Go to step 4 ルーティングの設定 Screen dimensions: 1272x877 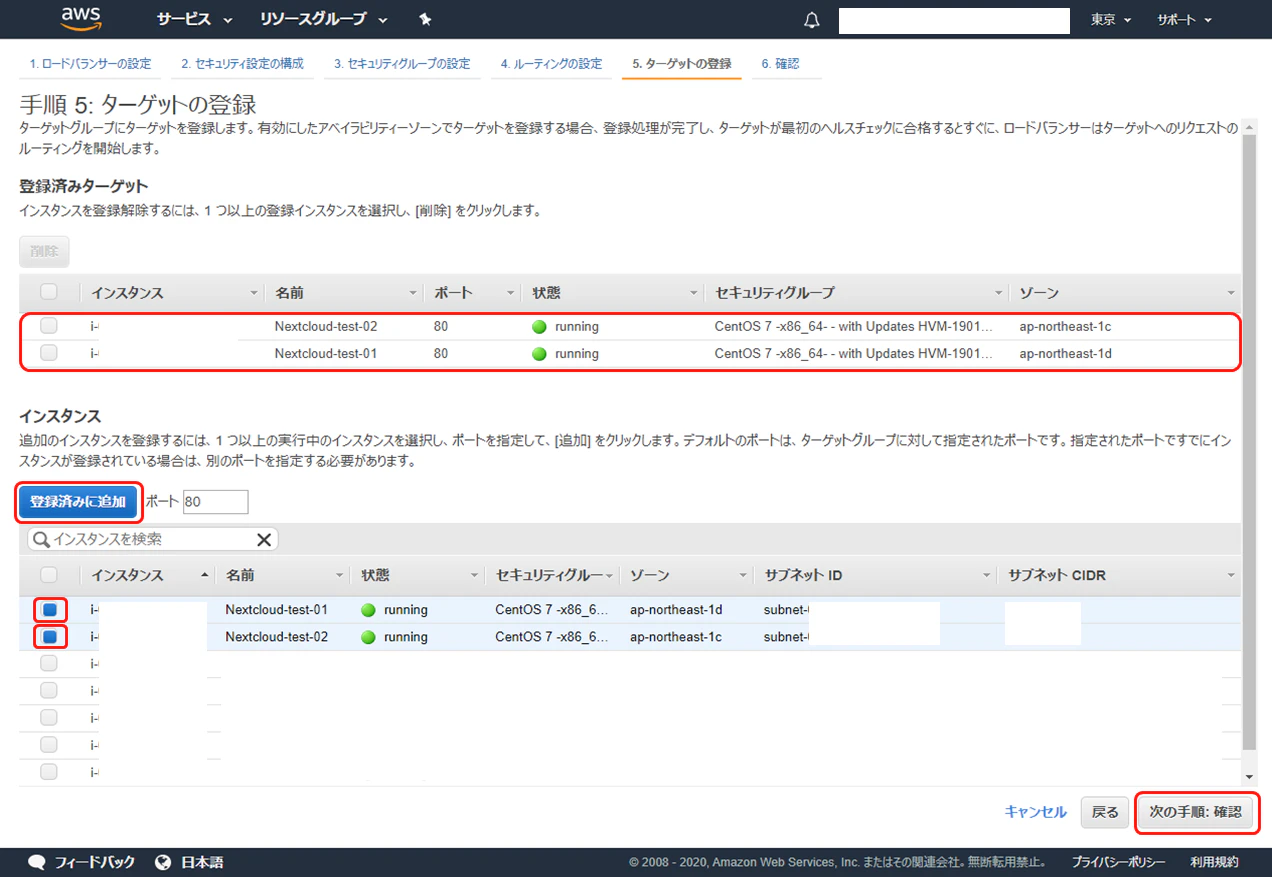pos(551,64)
